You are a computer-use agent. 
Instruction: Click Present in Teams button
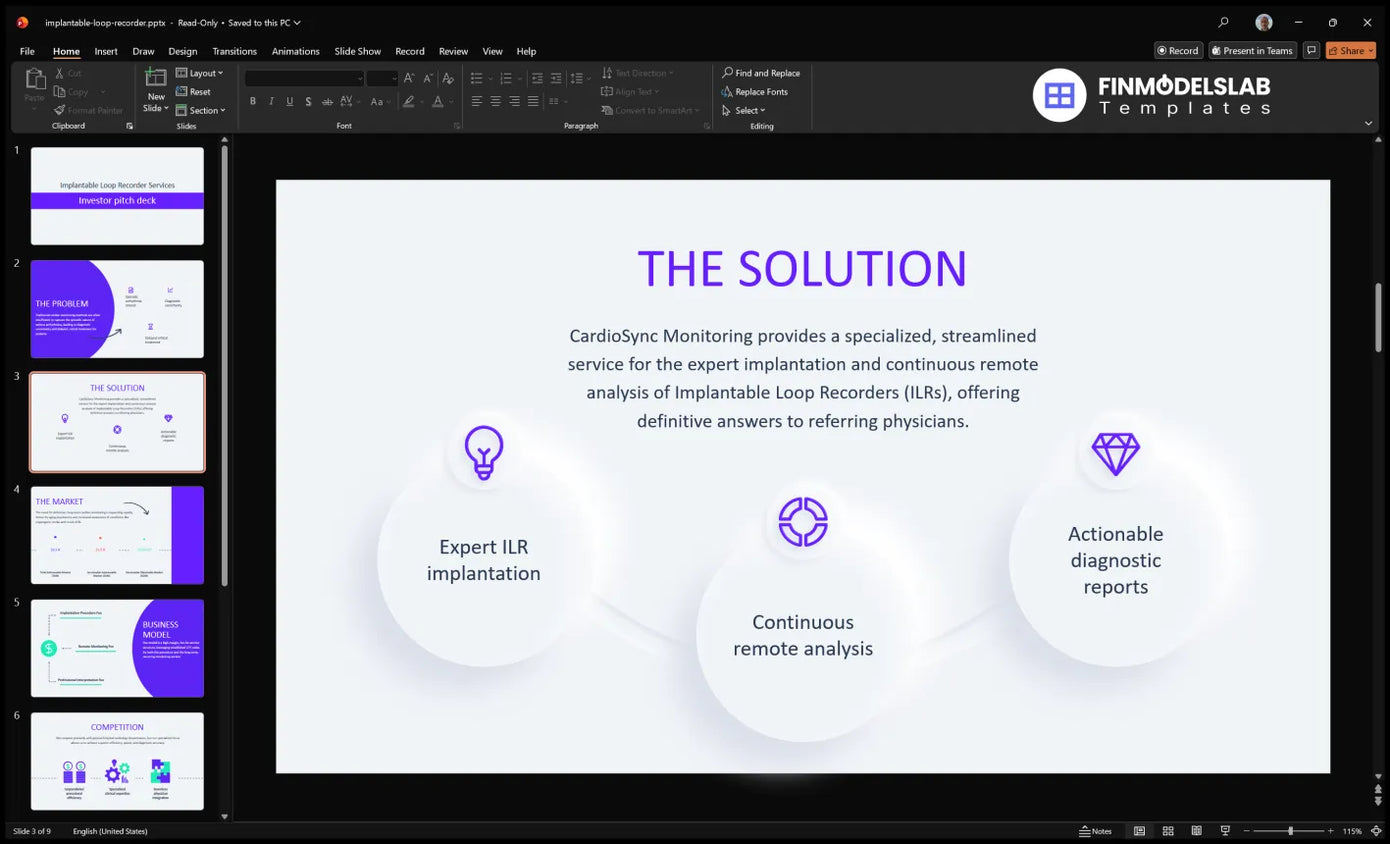tap(1252, 50)
